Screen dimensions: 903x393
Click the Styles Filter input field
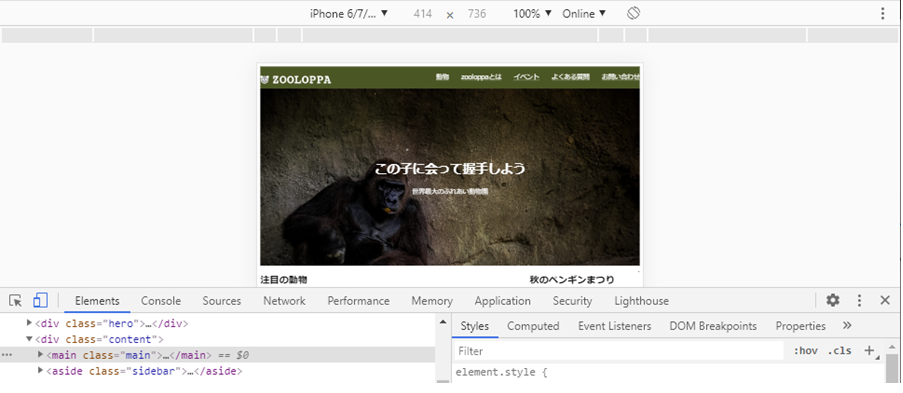(619, 351)
